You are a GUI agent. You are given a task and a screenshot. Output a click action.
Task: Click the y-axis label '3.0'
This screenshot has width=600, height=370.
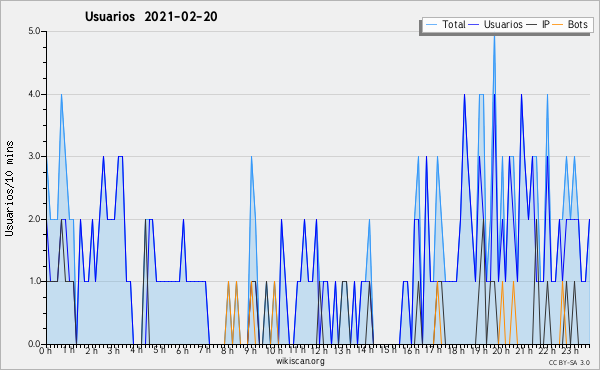coord(34,156)
